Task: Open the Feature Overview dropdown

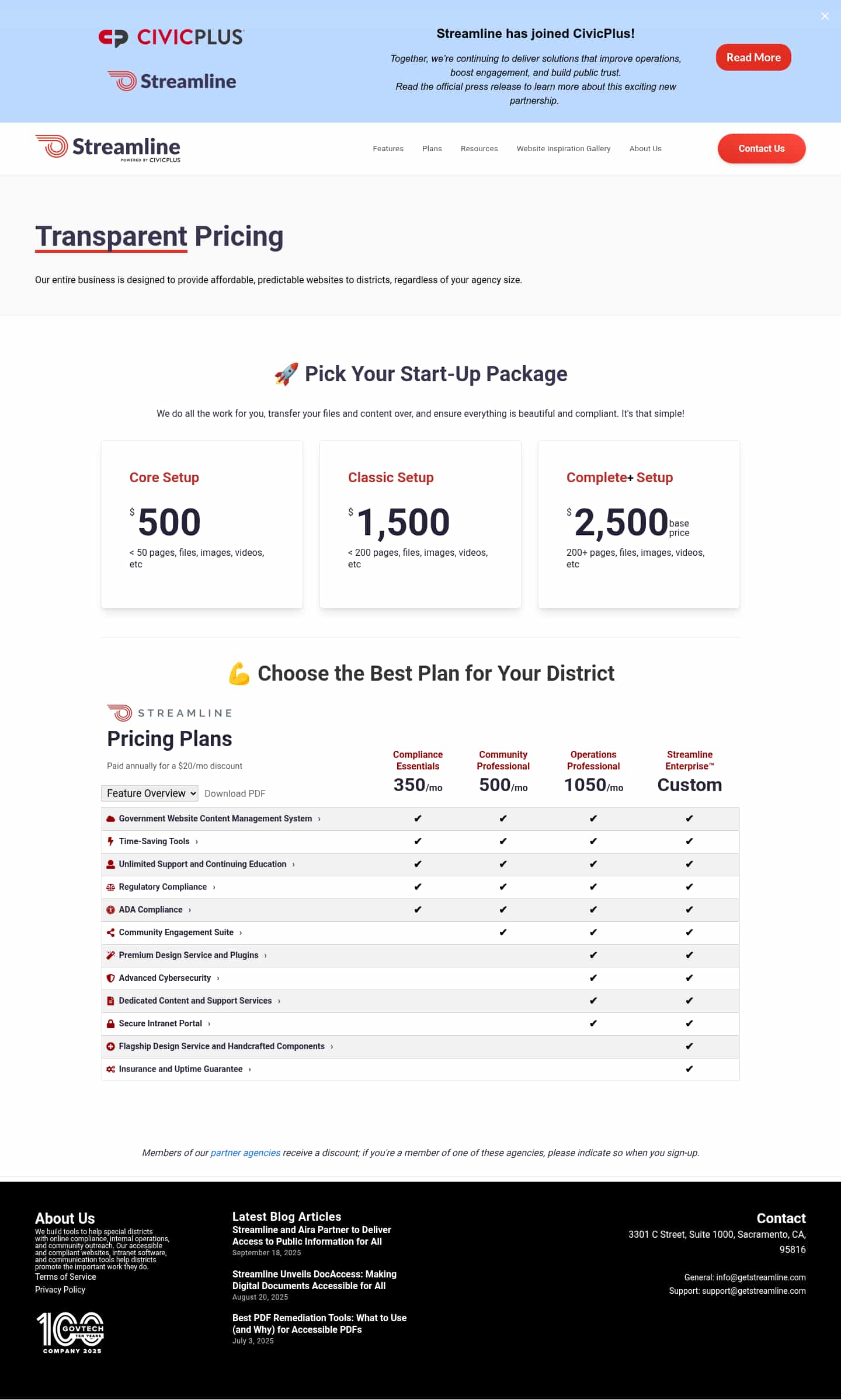Action: (150, 793)
